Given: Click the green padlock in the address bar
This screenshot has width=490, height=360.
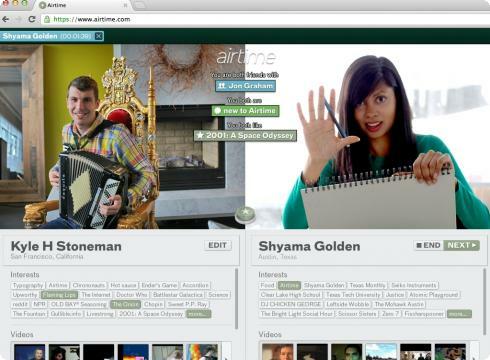Looking at the screenshot, I should (47, 19).
